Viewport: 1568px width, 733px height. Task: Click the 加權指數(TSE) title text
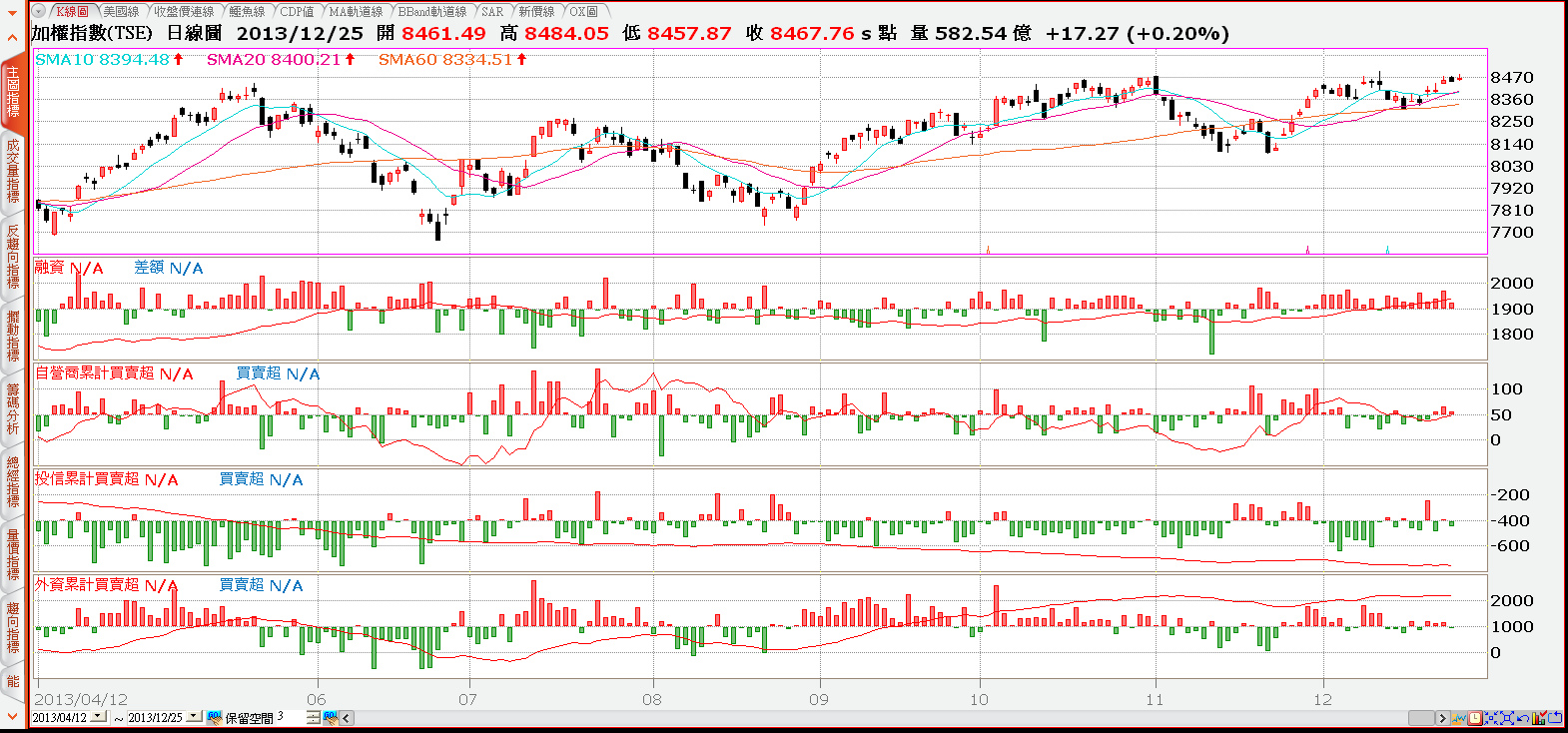click(92, 33)
